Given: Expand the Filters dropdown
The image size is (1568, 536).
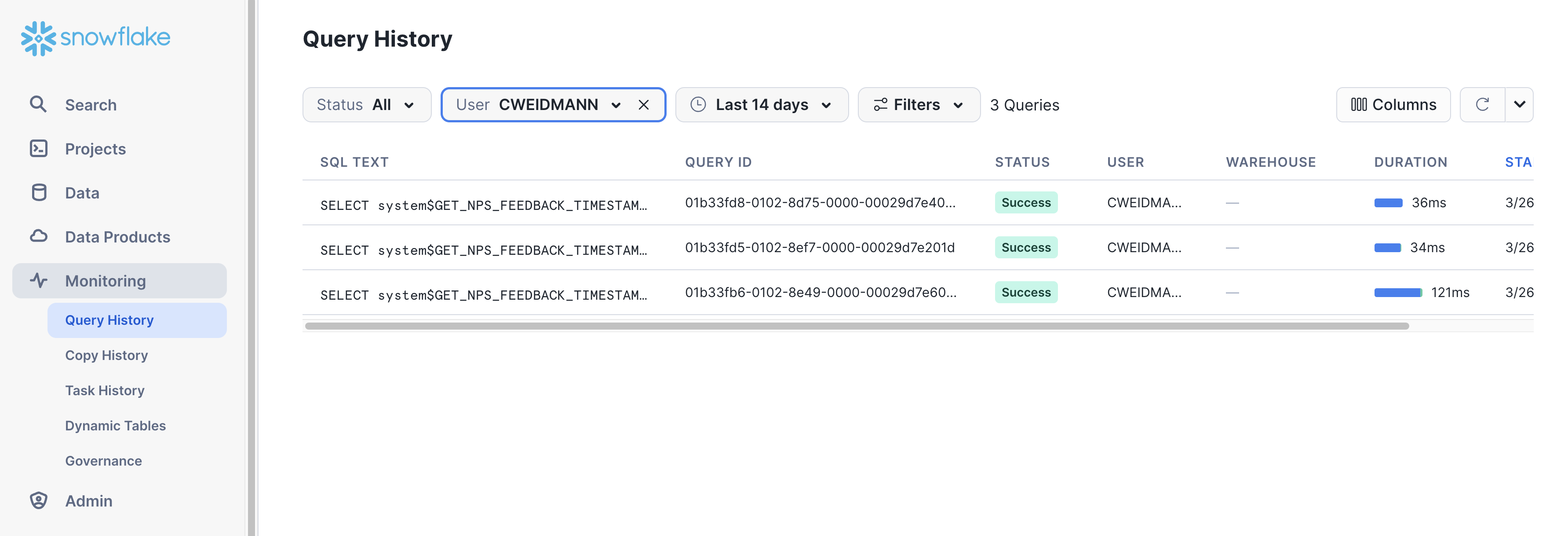Looking at the screenshot, I should pos(919,105).
